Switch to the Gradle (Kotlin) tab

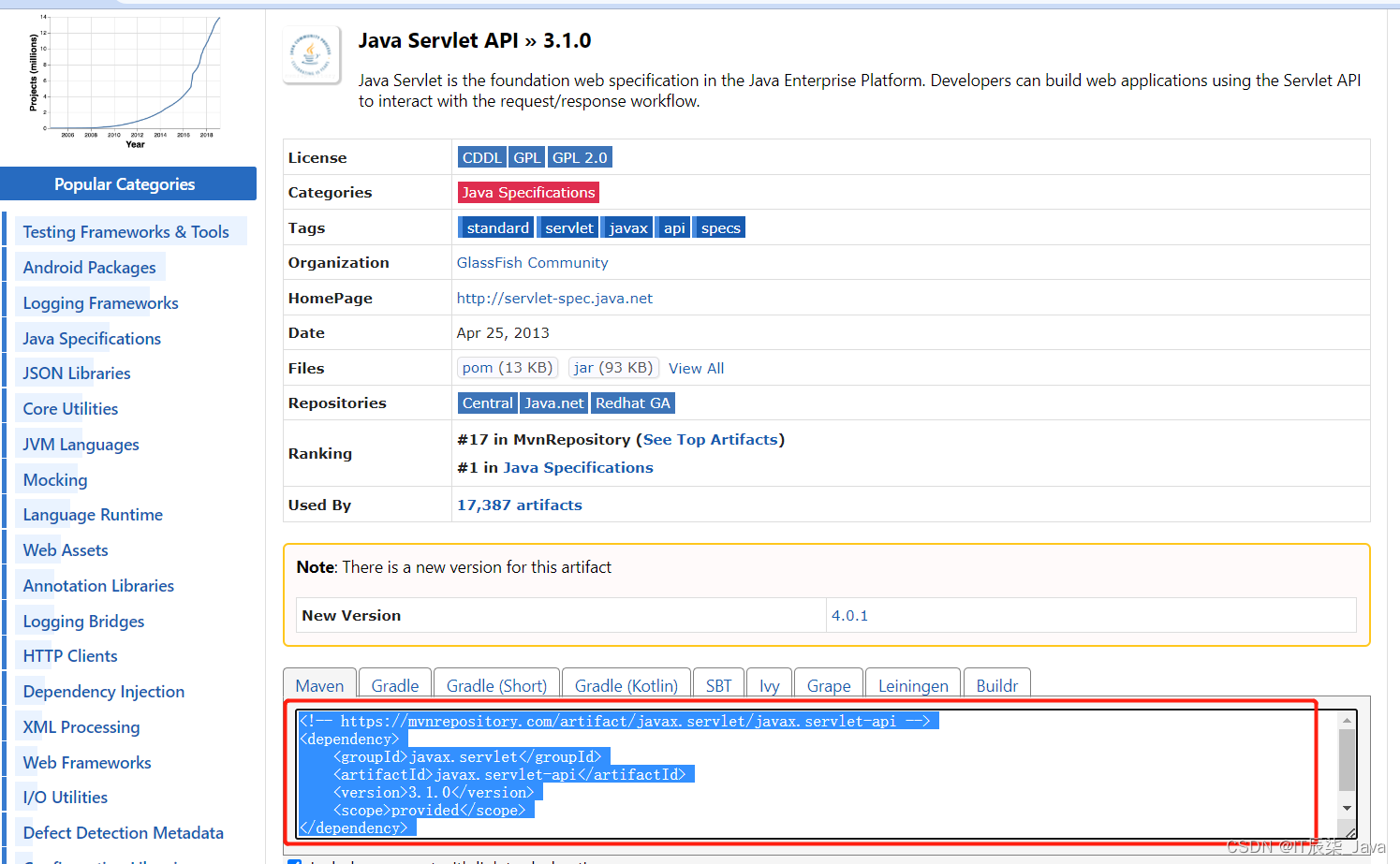626,685
